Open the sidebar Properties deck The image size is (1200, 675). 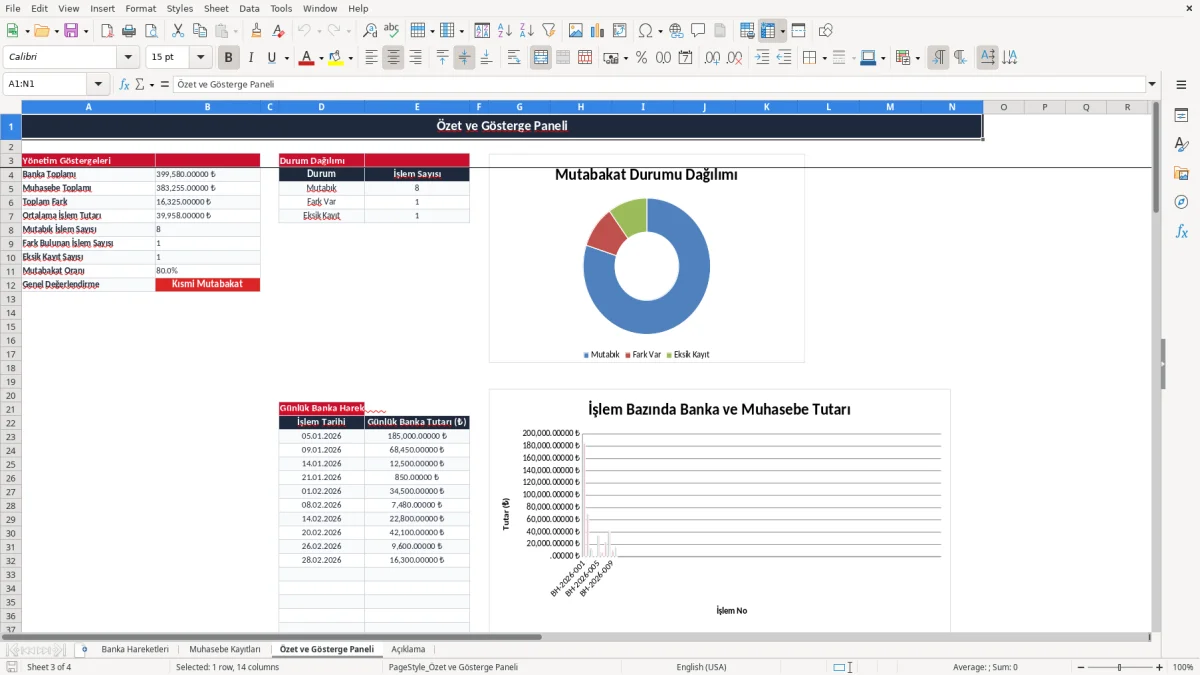(1181, 115)
